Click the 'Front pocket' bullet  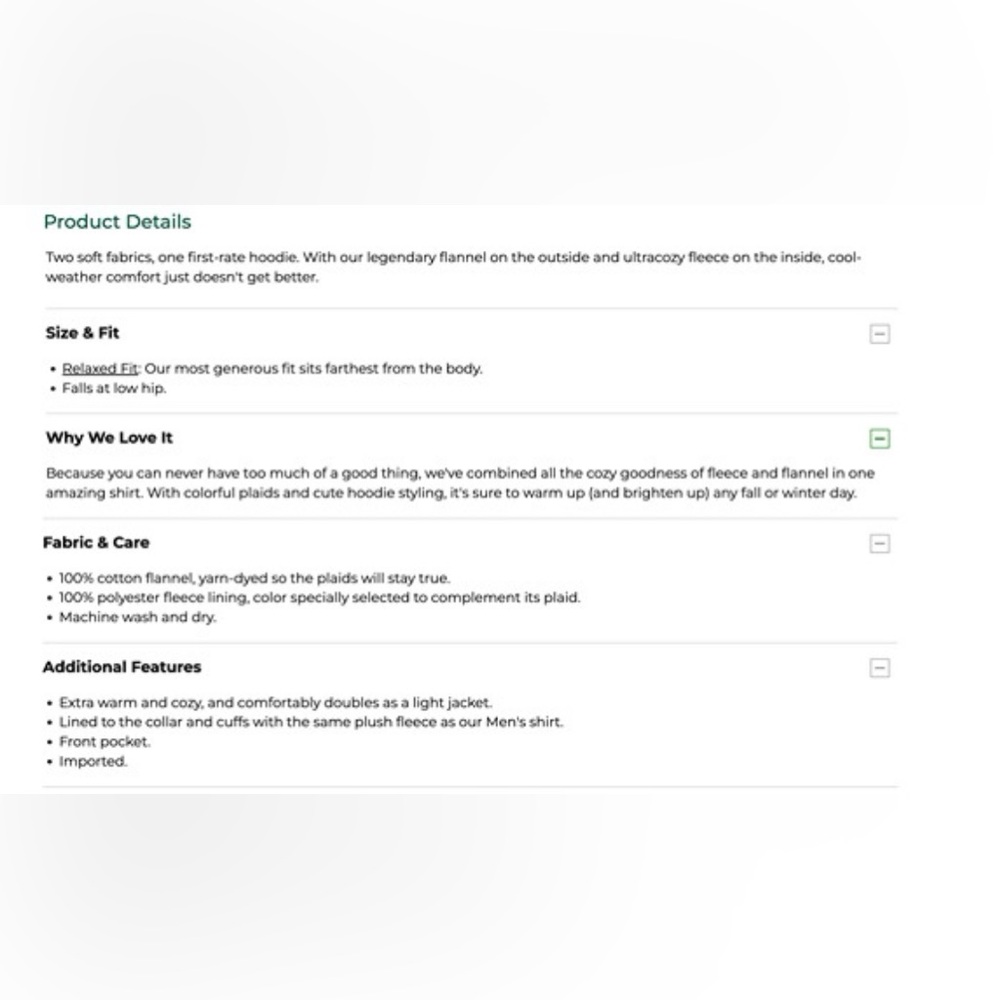[104, 741]
